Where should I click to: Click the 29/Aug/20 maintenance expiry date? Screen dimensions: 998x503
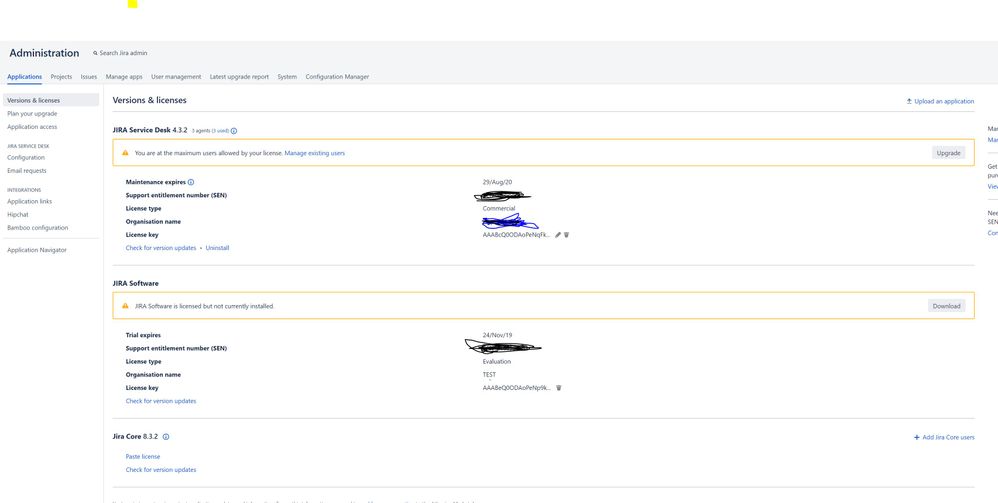[497, 182]
